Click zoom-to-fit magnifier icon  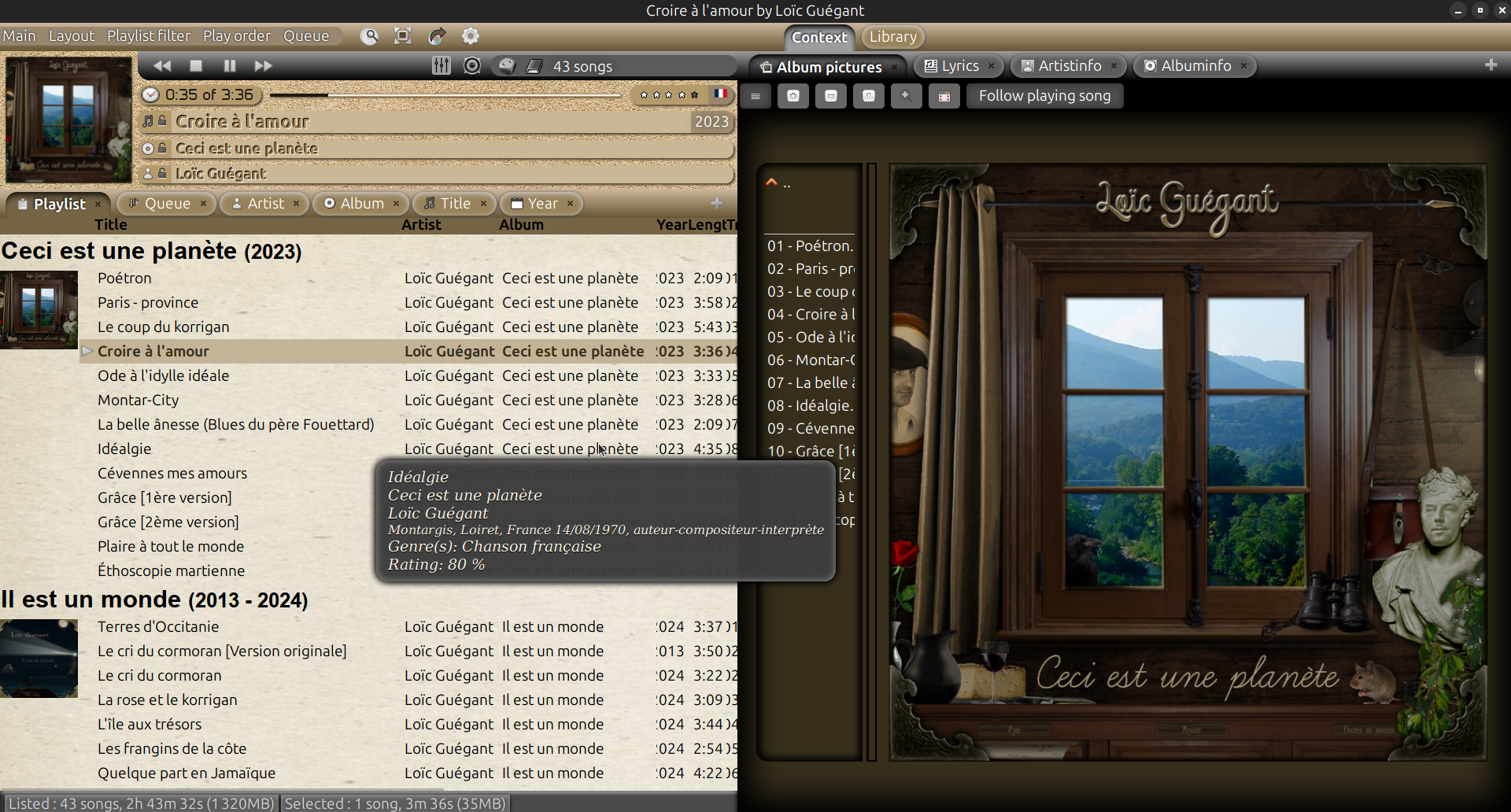pos(907,96)
